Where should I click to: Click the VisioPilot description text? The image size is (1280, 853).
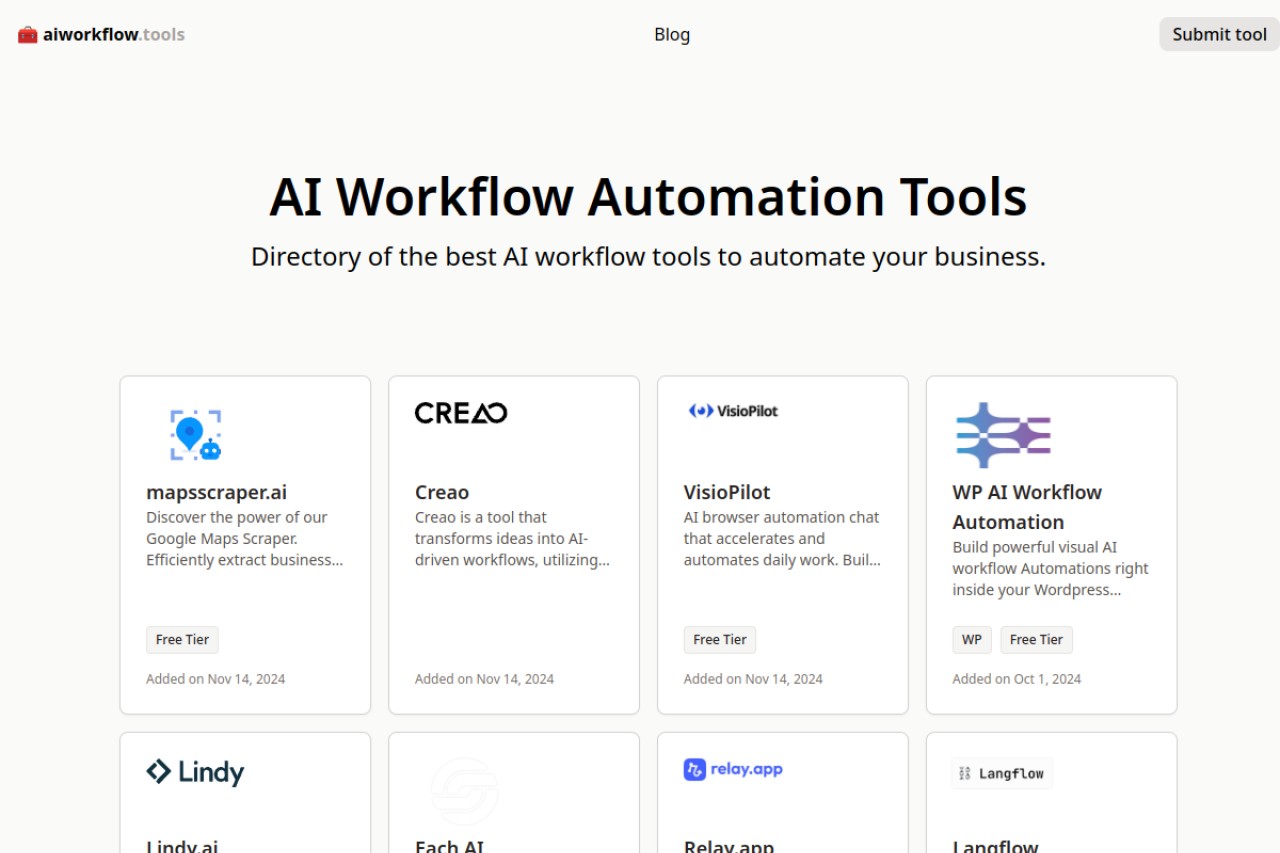(x=782, y=539)
